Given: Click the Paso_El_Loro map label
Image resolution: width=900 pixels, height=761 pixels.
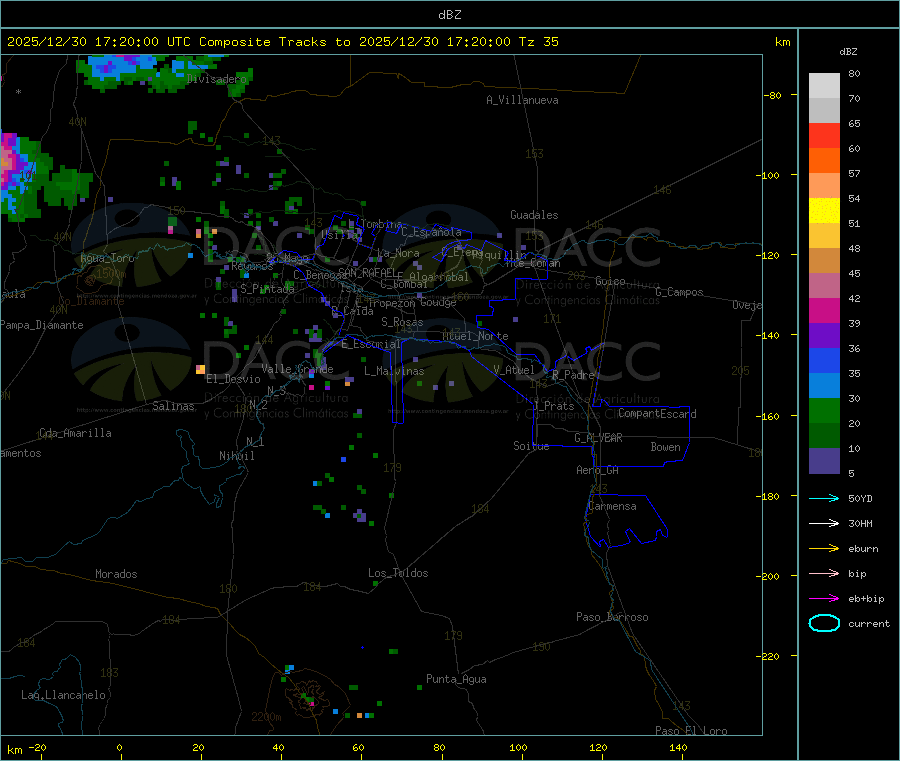Looking at the screenshot, I should (691, 731).
